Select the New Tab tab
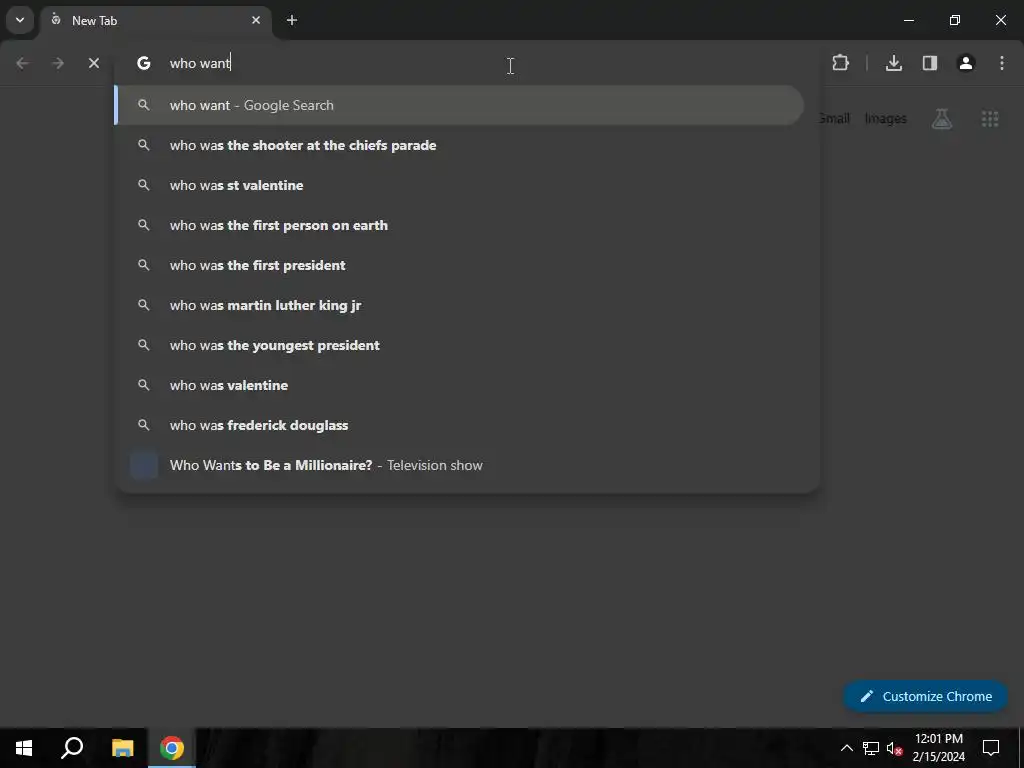The width and height of the screenshot is (1024, 768). [157, 20]
